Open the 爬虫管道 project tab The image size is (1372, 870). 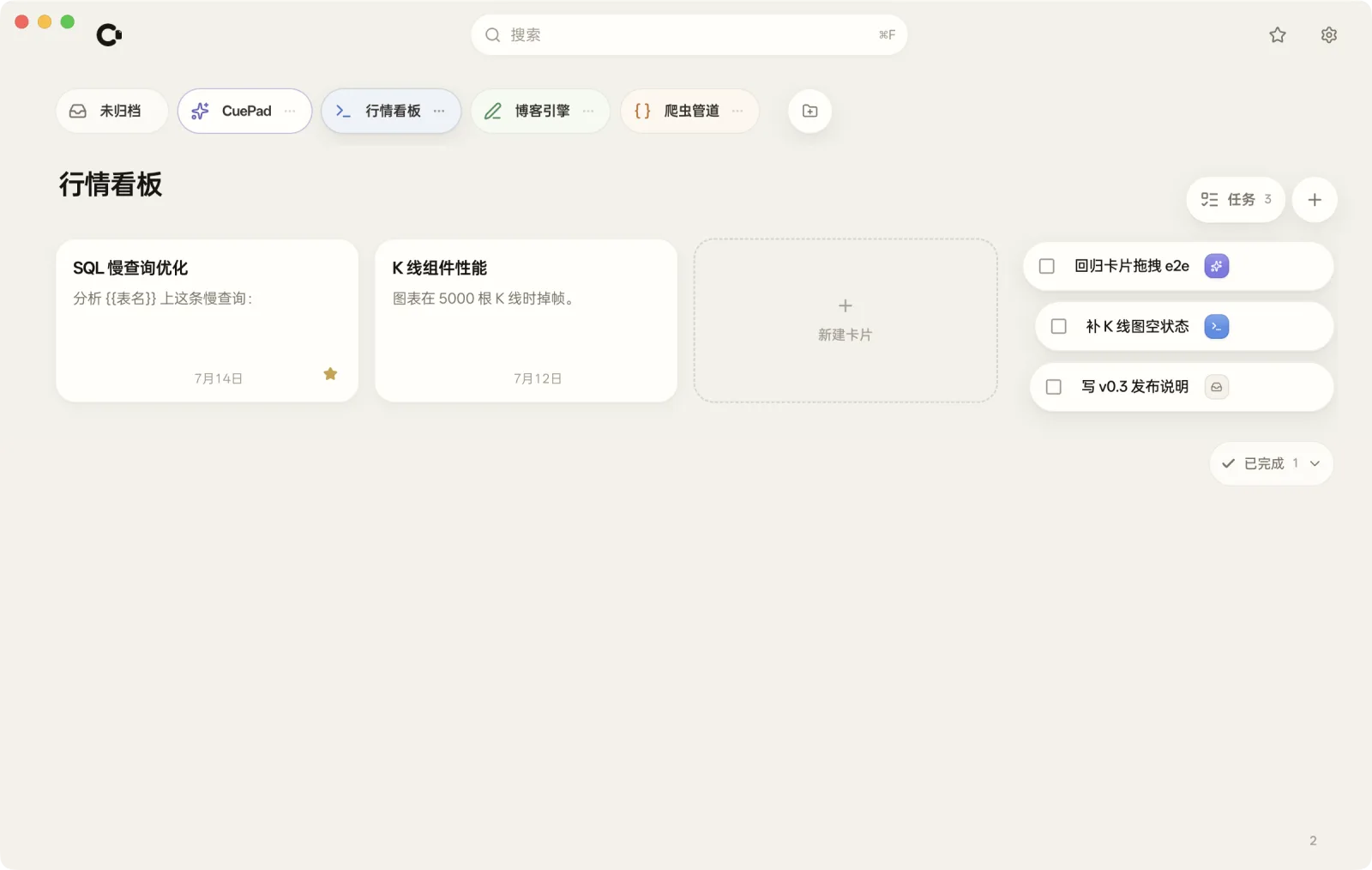pyautogui.click(x=689, y=111)
